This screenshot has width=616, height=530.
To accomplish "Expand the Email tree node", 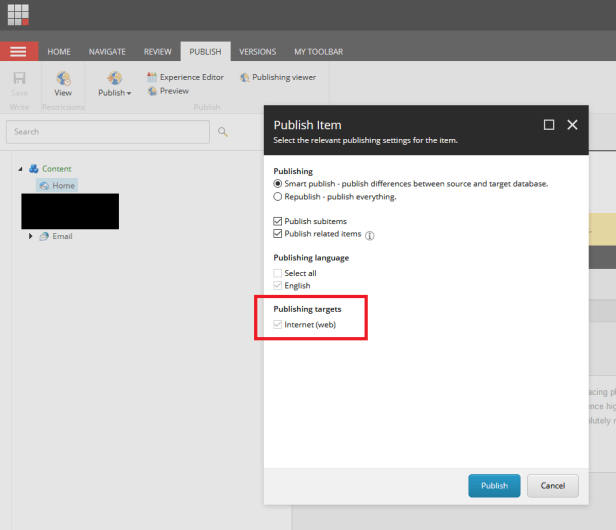I will point(31,236).
